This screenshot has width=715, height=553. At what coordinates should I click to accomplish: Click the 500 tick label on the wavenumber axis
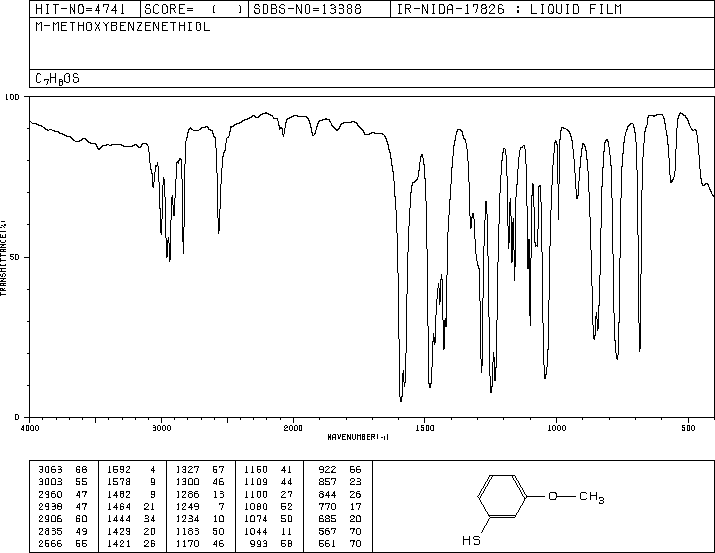click(688, 428)
